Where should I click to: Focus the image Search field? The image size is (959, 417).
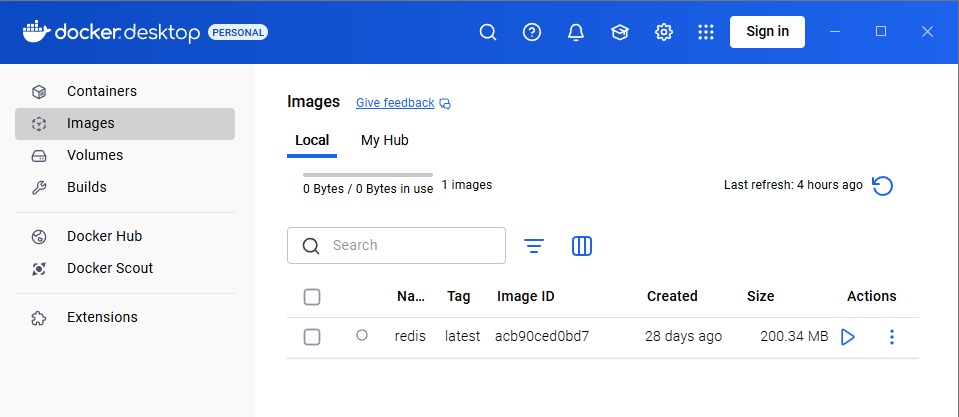[x=410, y=245]
